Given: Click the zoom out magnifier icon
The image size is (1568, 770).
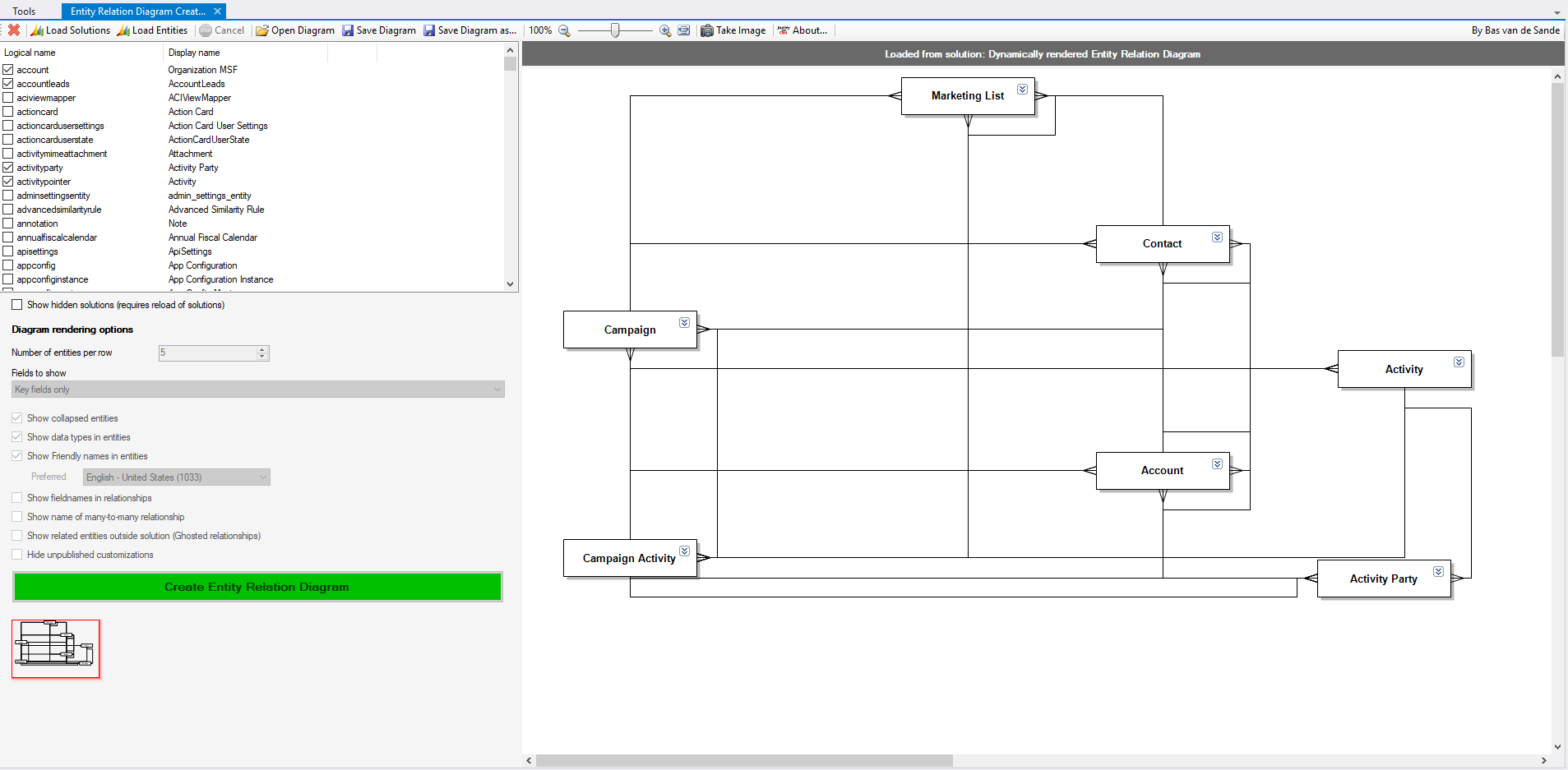Looking at the screenshot, I should click(x=564, y=30).
